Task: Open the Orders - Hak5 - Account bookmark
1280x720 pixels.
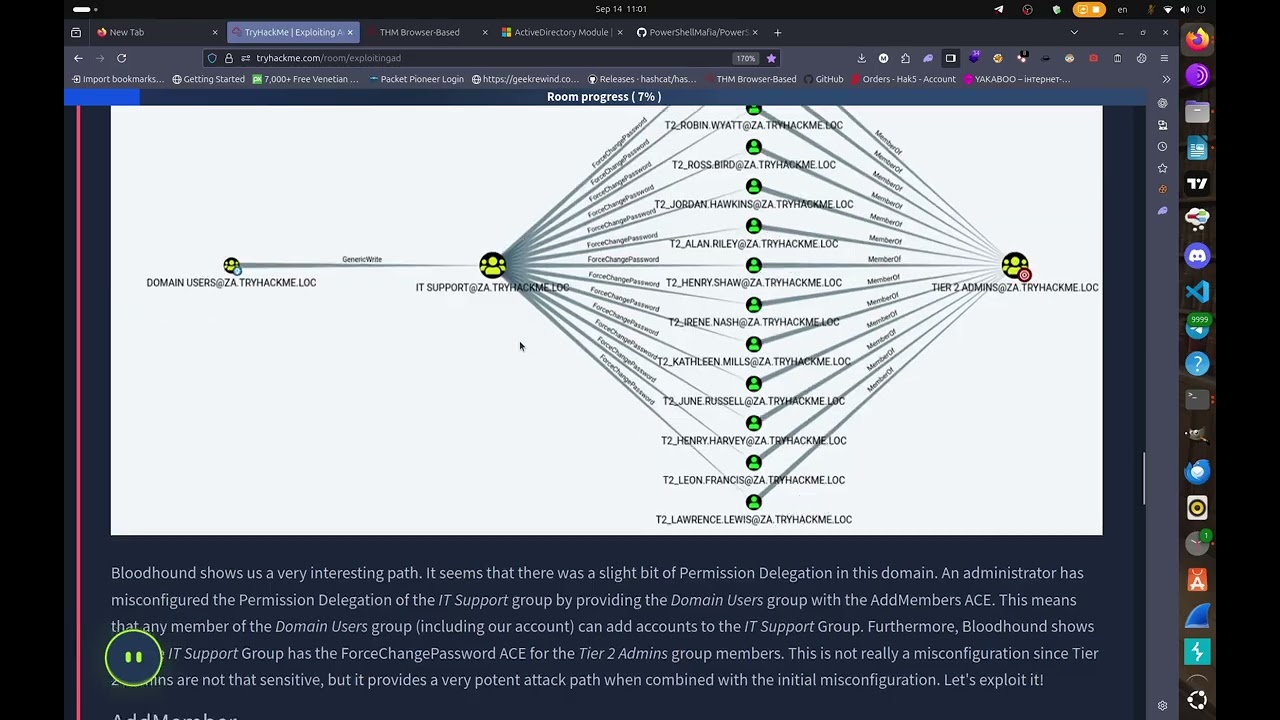Action: click(x=903, y=79)
